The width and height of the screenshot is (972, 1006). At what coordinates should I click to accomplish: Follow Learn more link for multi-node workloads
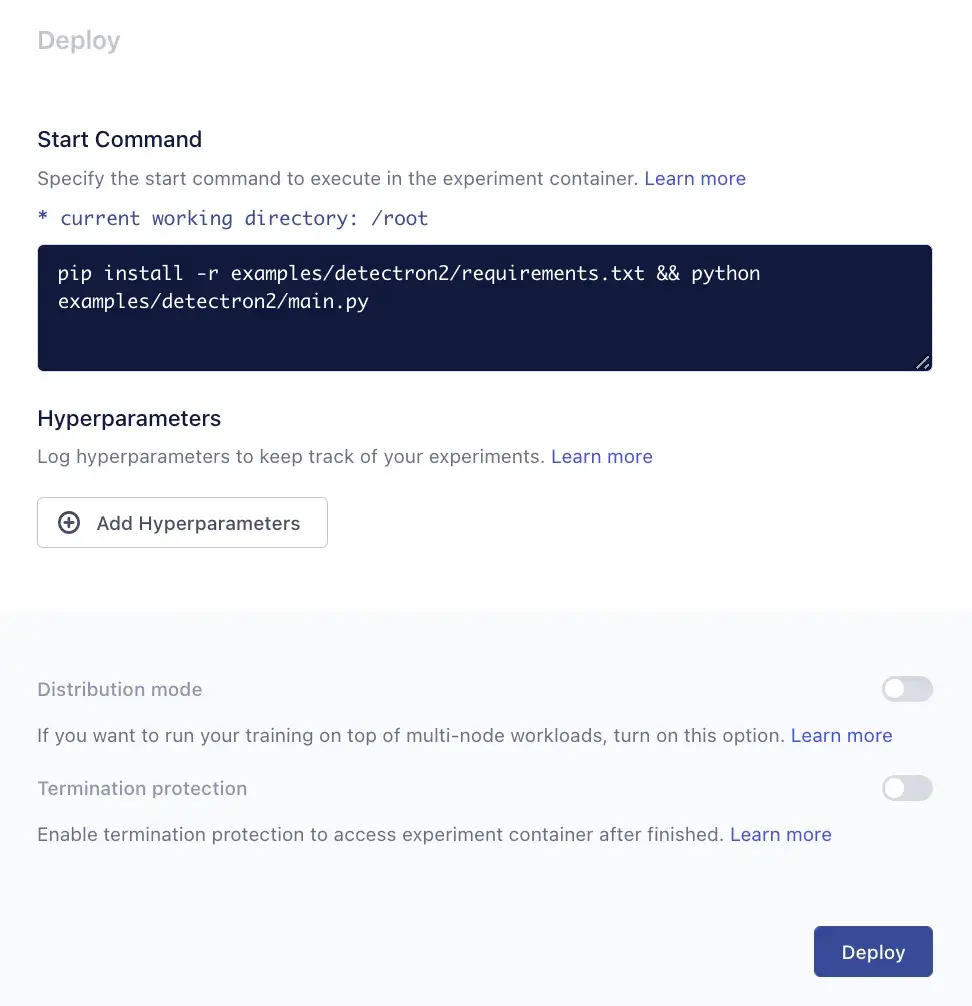(x=841, y=736)
